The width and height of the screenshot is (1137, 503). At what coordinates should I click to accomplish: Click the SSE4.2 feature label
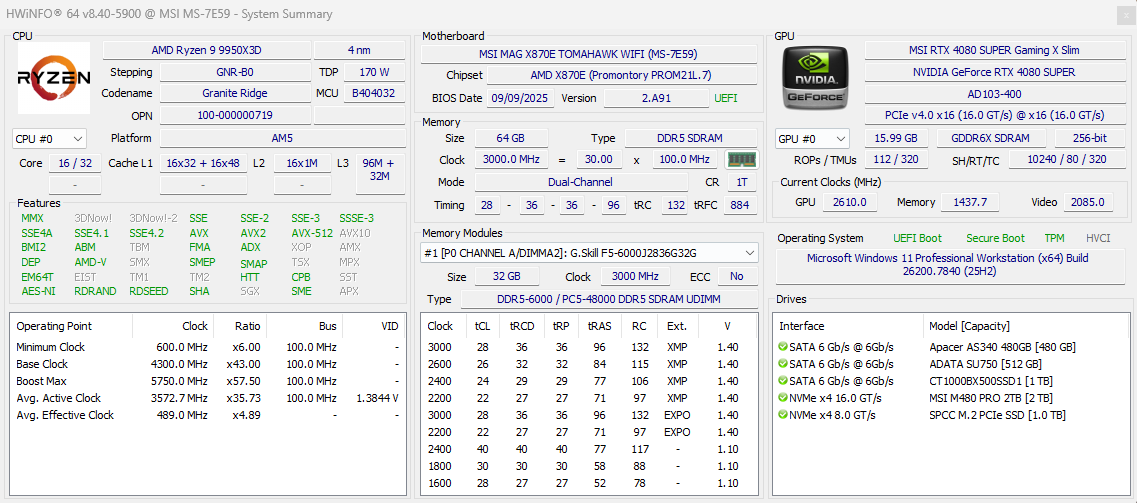pos(146,233)
